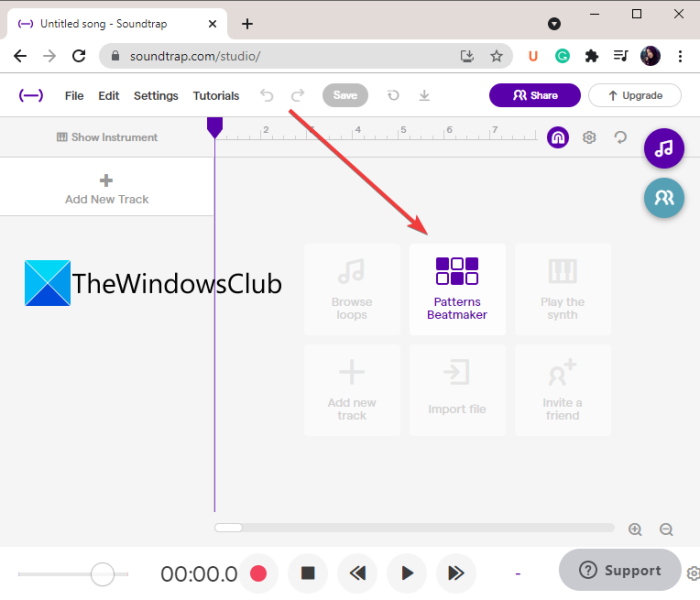This screenshot has width=700, height=600.
Task: Open the File menu
Action: (74, 96)
